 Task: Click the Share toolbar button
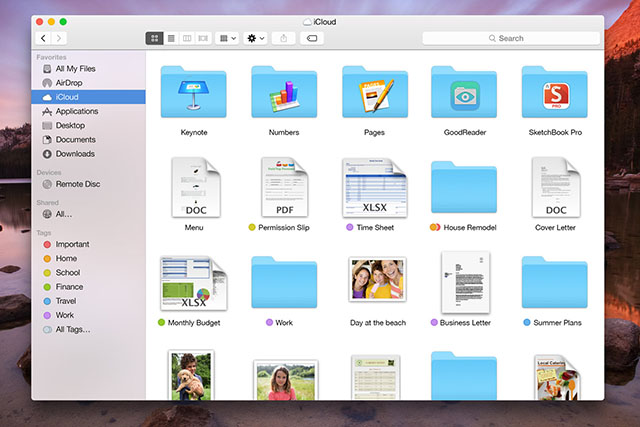click(x=283, y=38)
